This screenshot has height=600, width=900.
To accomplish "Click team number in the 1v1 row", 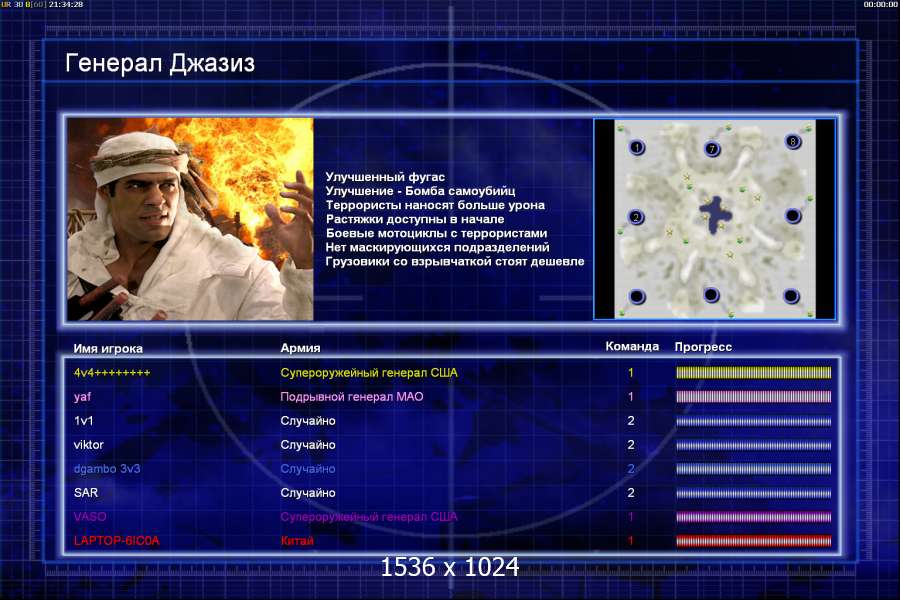I will [631, 421].
